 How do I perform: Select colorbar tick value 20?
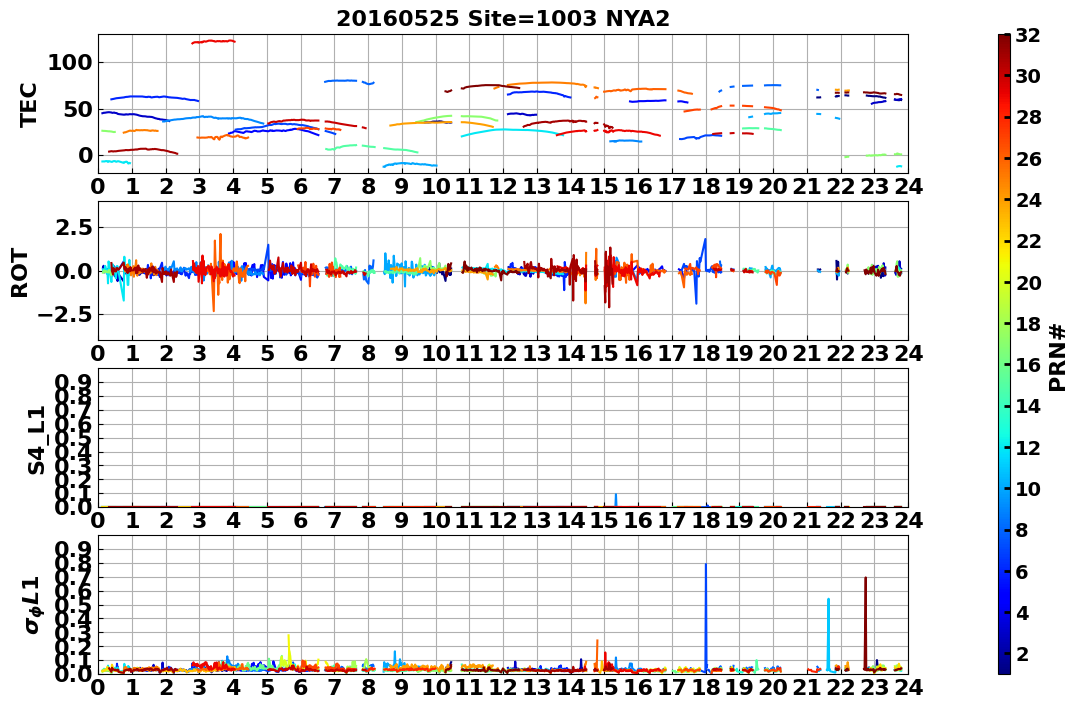coord(1028,282)
